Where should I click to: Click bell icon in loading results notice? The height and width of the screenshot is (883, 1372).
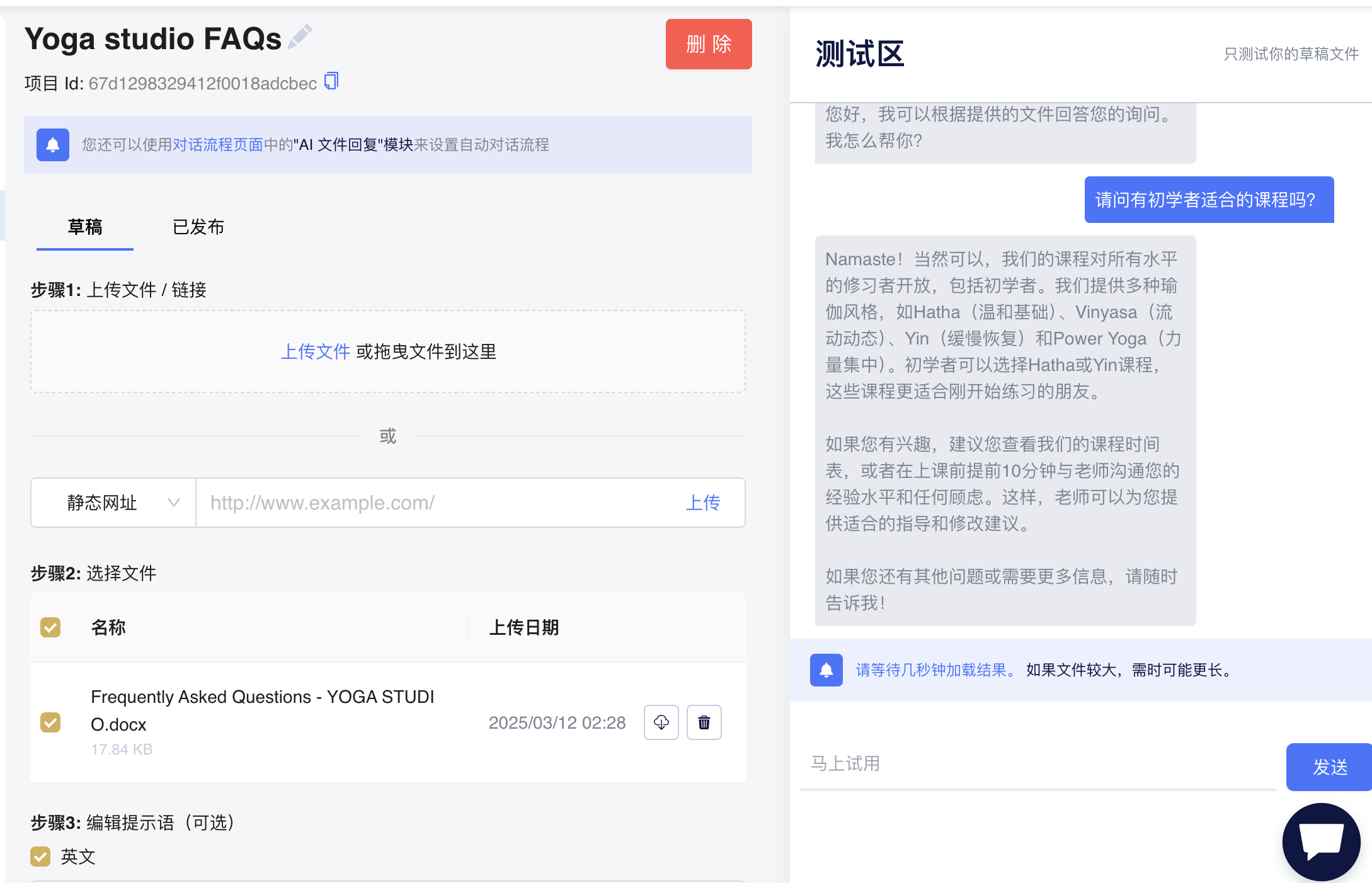click(x=826, y=670)
